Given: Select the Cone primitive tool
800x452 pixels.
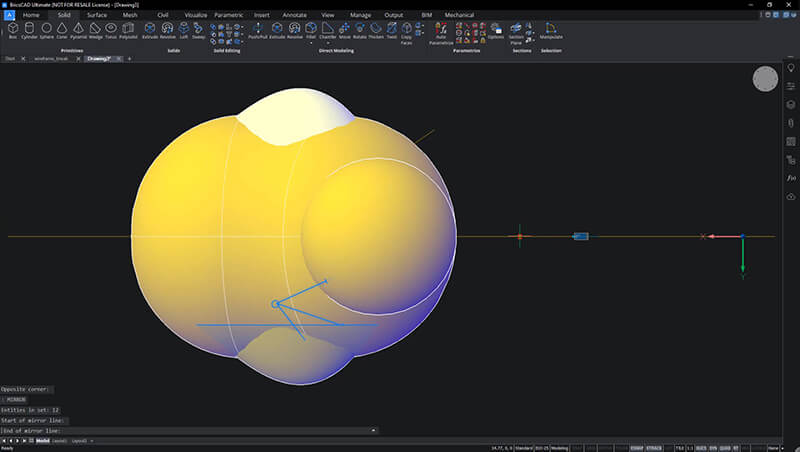Looking at the screenshot, I should [x=62, y=30].
